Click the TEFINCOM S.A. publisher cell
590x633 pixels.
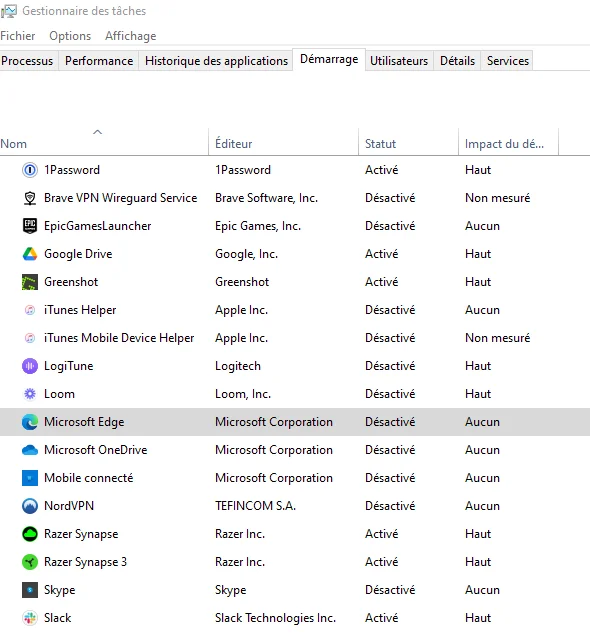(x=255, y=506)
